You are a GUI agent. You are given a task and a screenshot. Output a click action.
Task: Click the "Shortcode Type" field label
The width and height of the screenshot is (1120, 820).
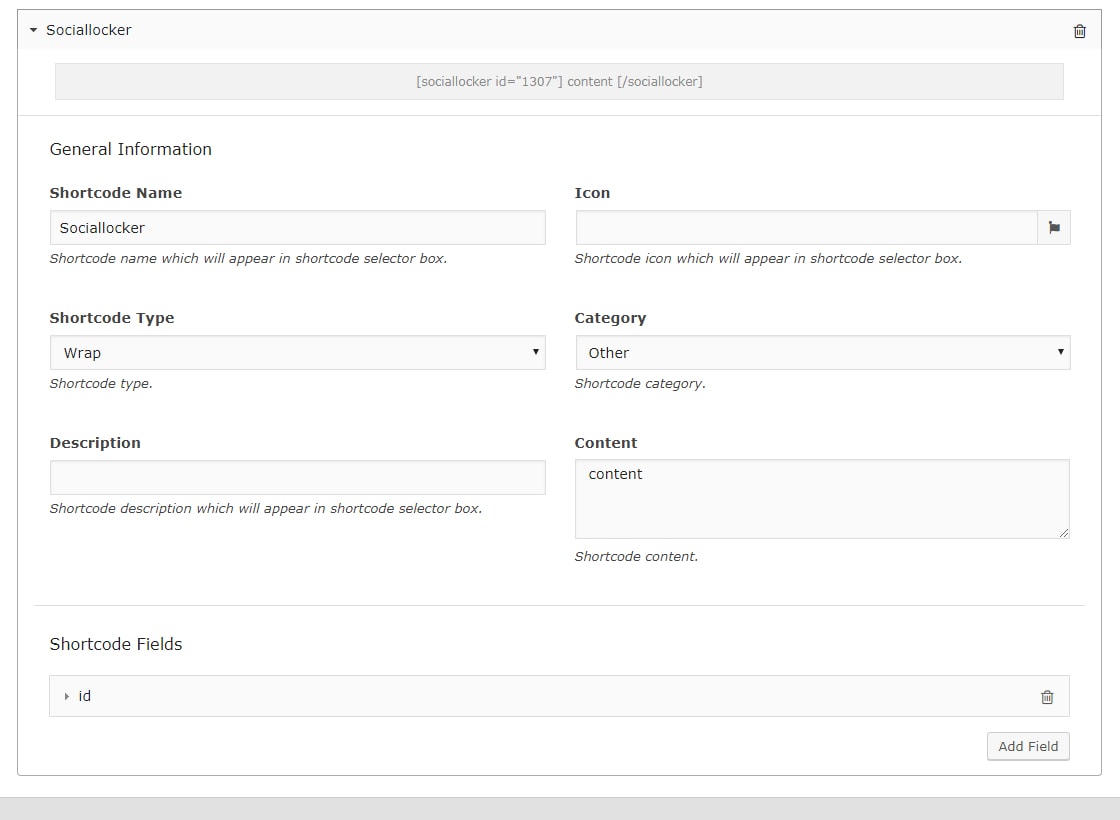112,318
